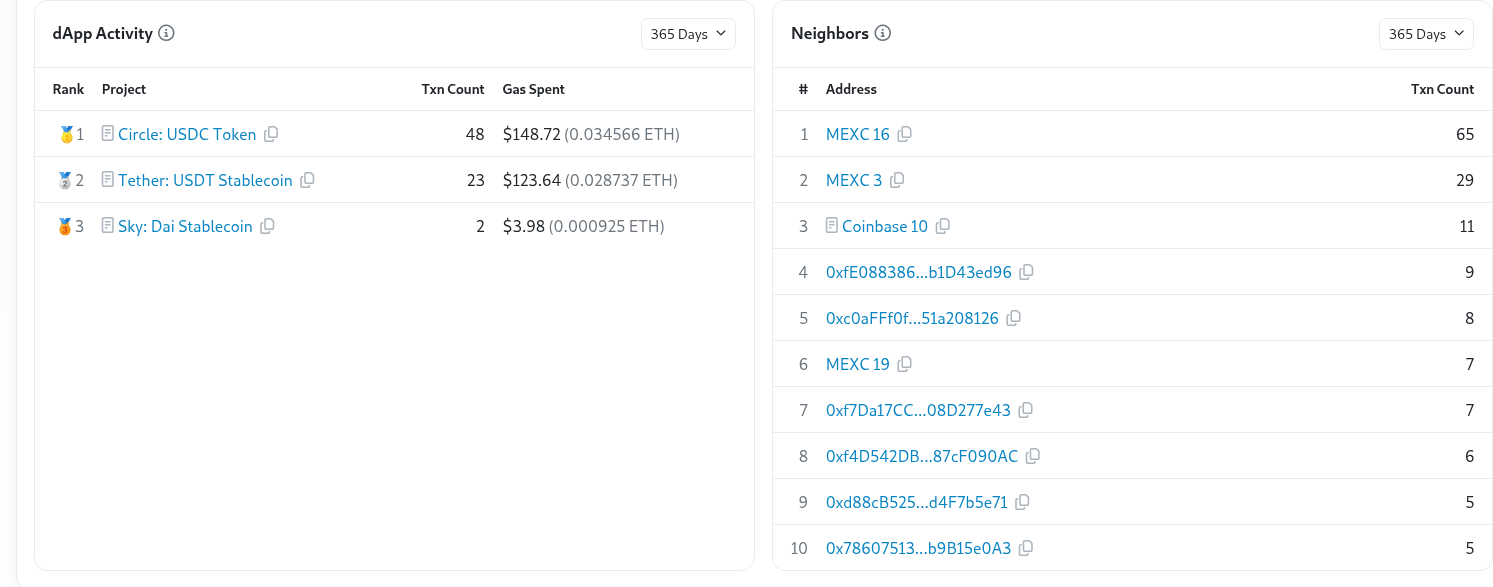1493x587 pixels.
Task: Open Neighbors 365 Days dropdown
Action: tap(1426, 34)
